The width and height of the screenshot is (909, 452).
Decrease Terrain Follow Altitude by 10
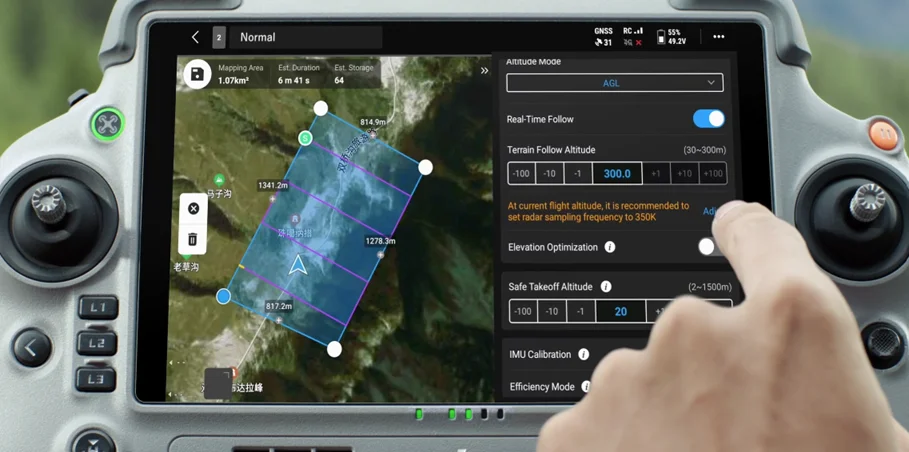click(x=550, y=174)
